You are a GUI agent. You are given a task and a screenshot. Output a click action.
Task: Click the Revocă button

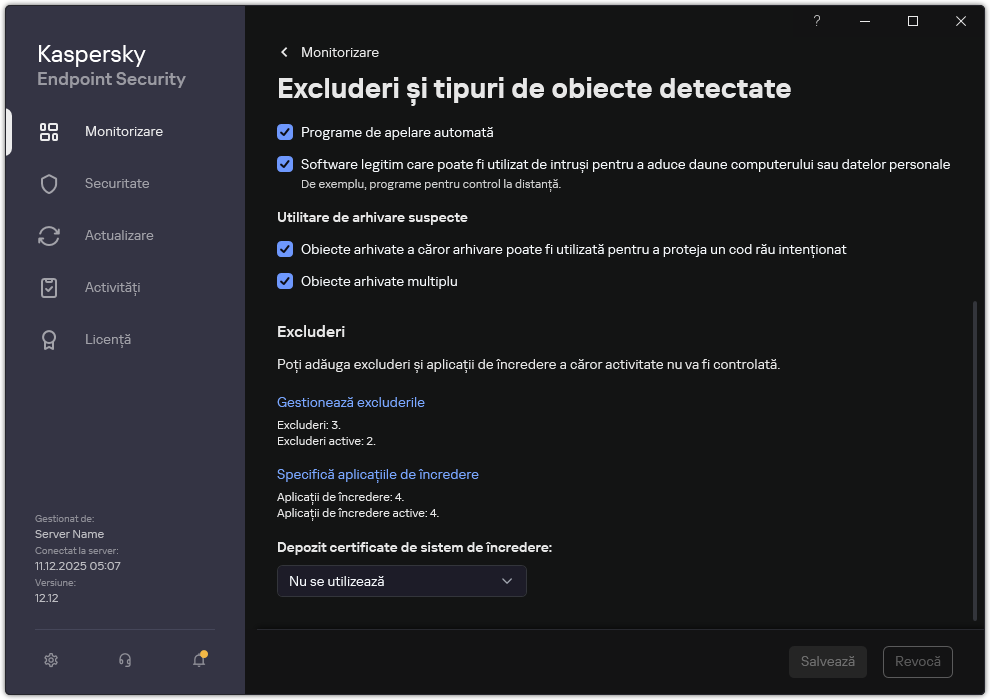(x=919, y=661)
